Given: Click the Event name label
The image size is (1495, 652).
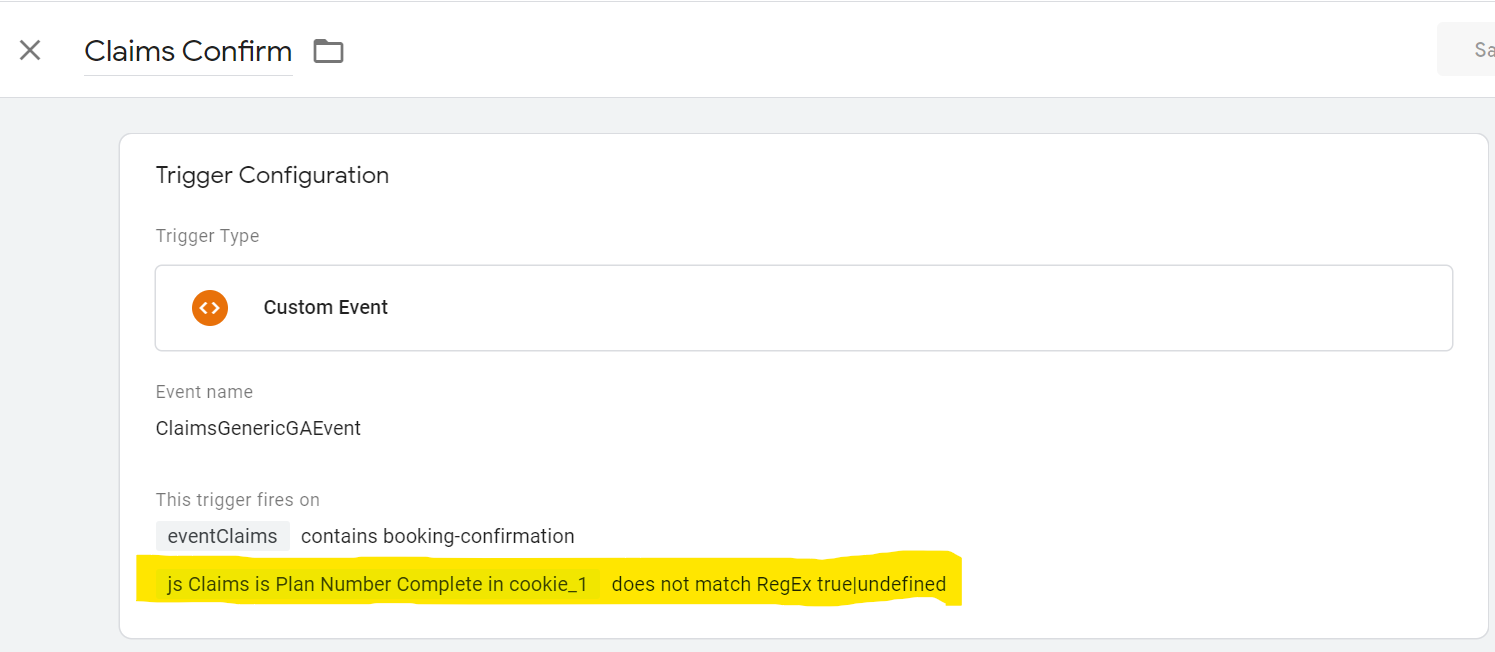Looking at the screenshot, I should pyautogui.click(x=204, y=392).
